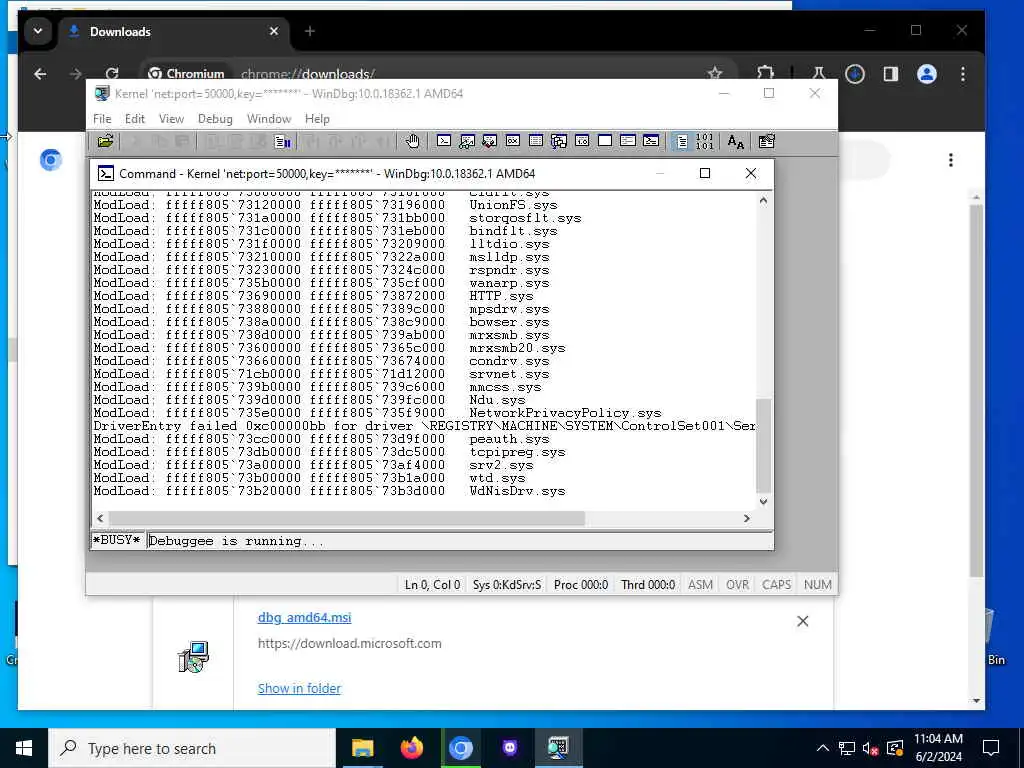Toggle Source Mode Off (101) toolbar button
Viewport: 1024px width, 768px height.
[705, 141]
